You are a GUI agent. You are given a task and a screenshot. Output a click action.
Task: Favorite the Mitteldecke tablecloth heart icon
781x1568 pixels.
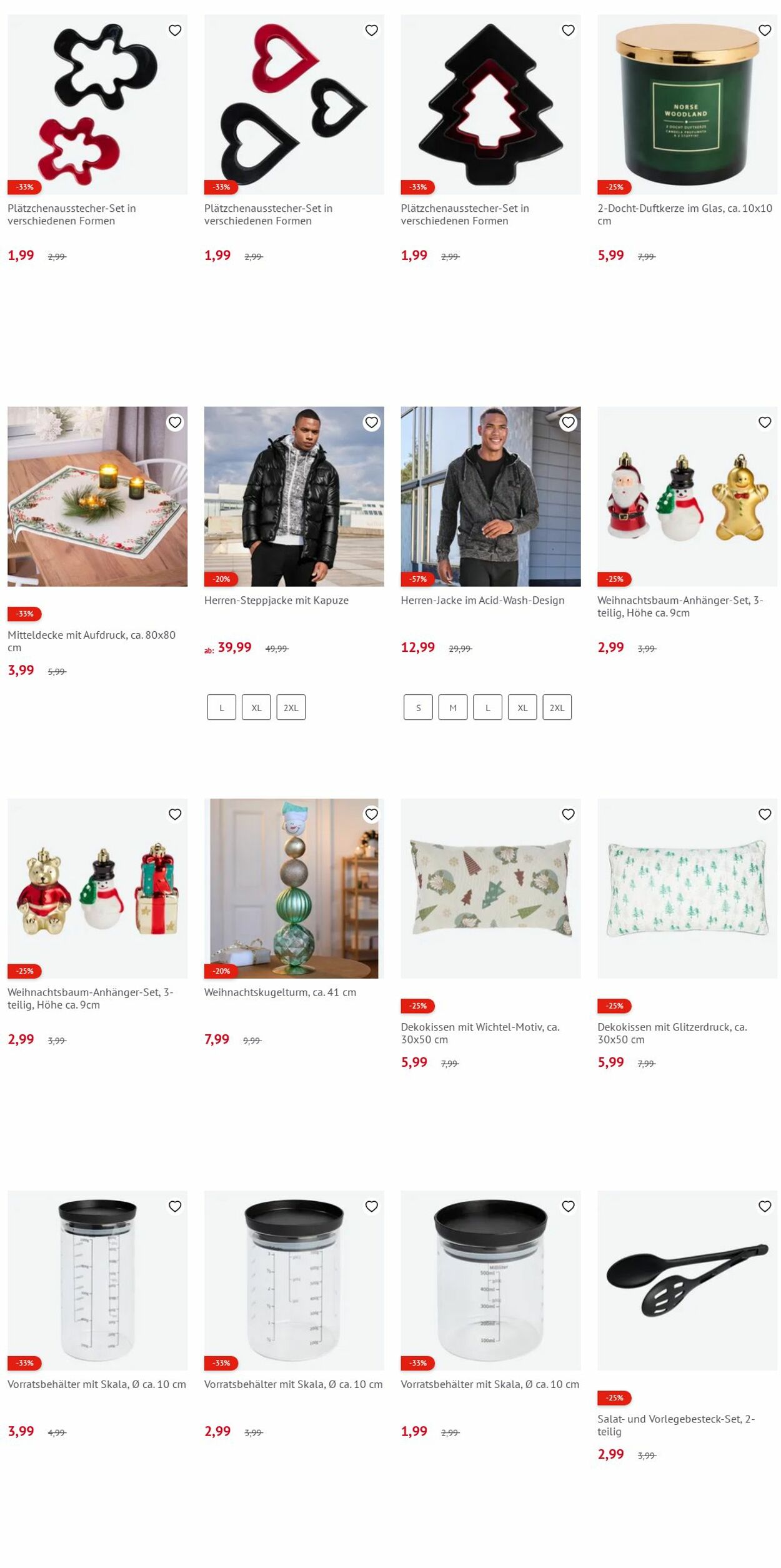(175, 422)
